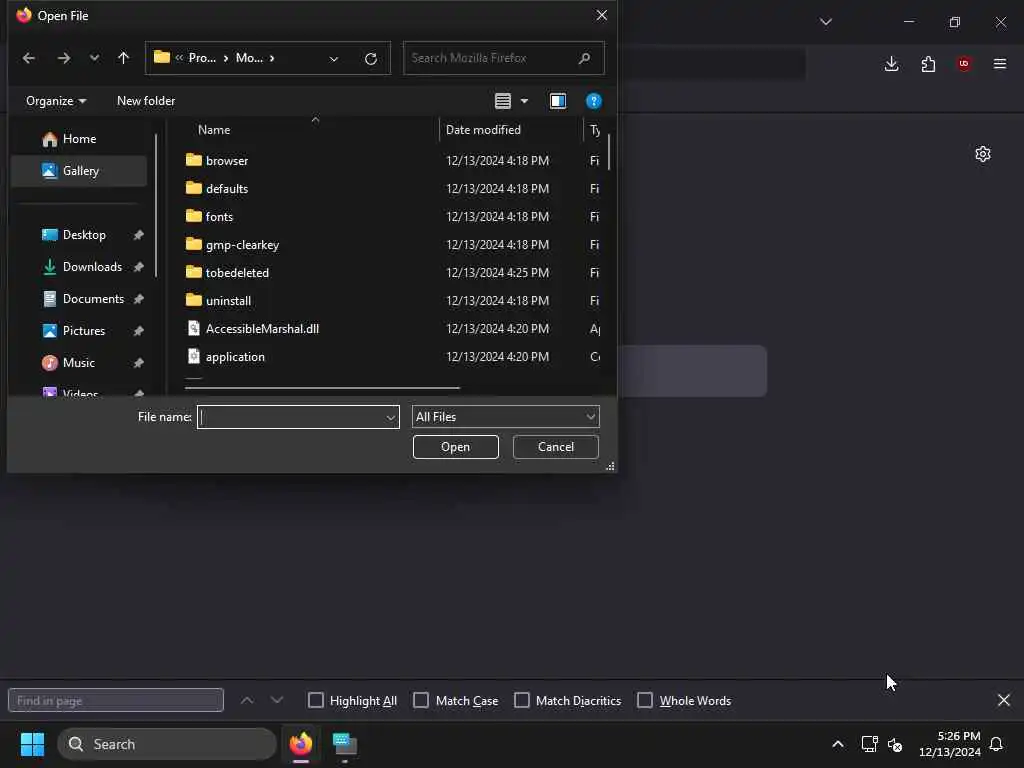Jump to previous find match
The height and width of the screenshot is (768, 1024).
[x=247, y=700]
